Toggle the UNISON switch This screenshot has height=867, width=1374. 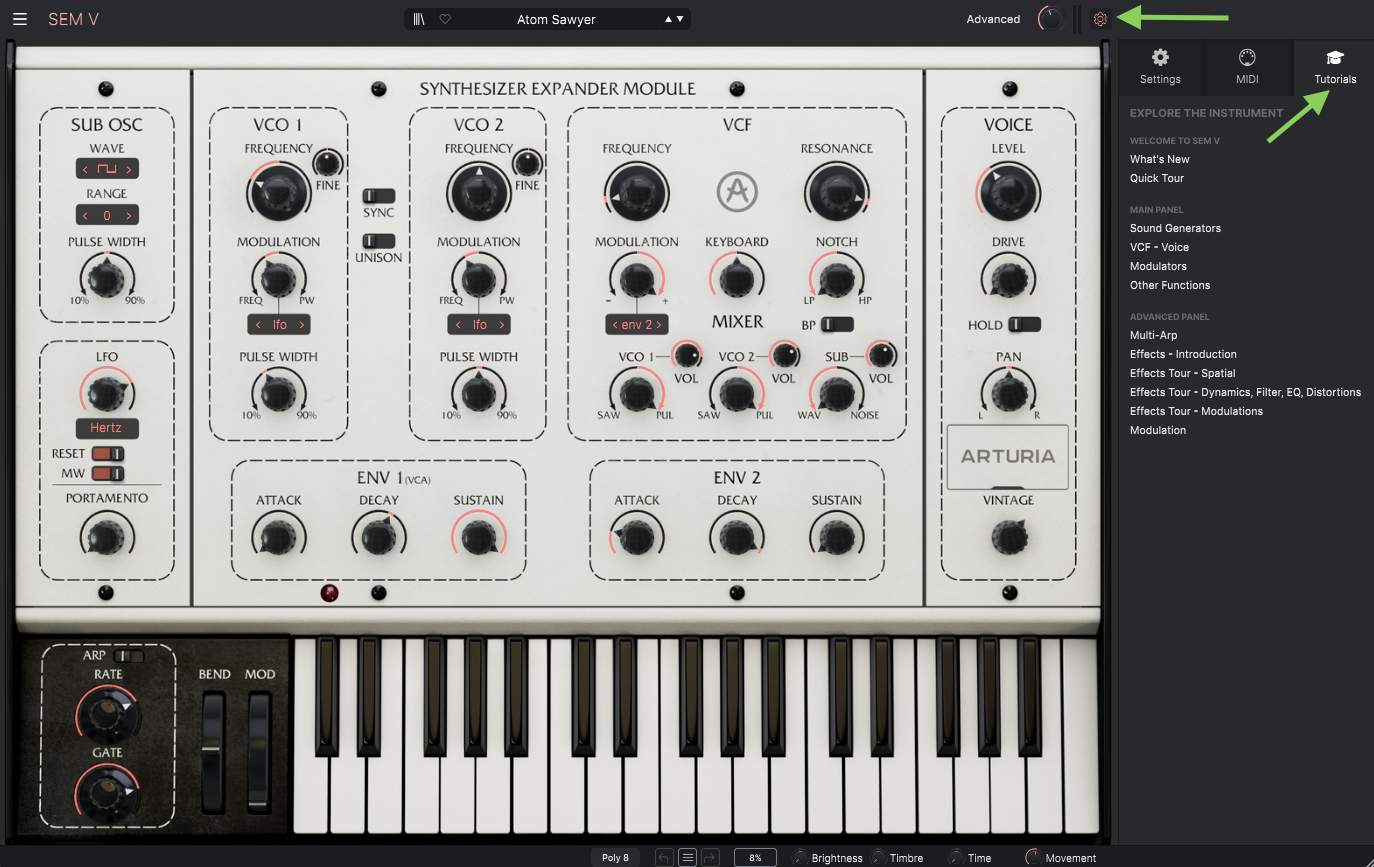tap(379, 241)
